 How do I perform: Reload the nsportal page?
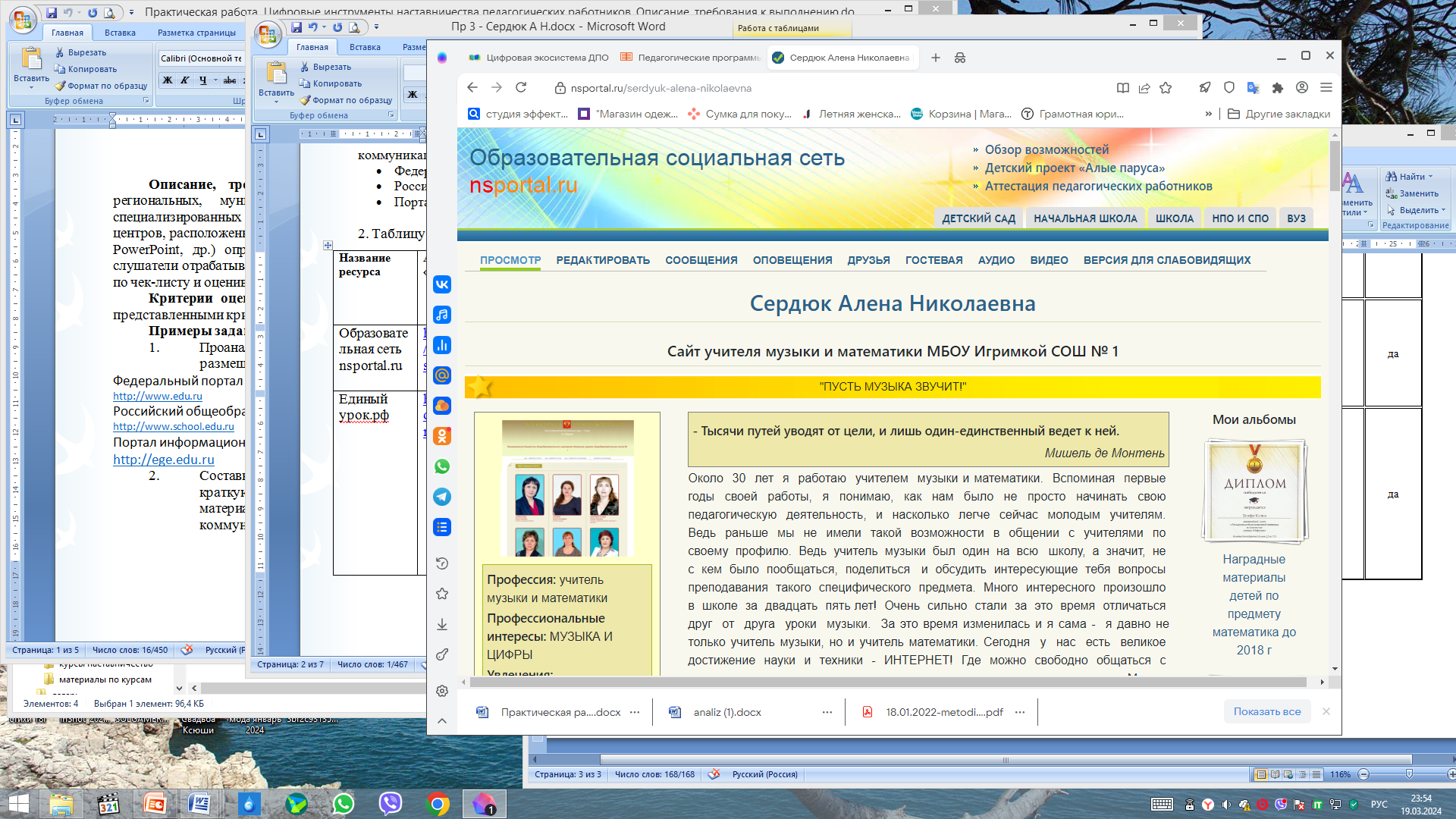pyautogui.click(x=521, y=88)
